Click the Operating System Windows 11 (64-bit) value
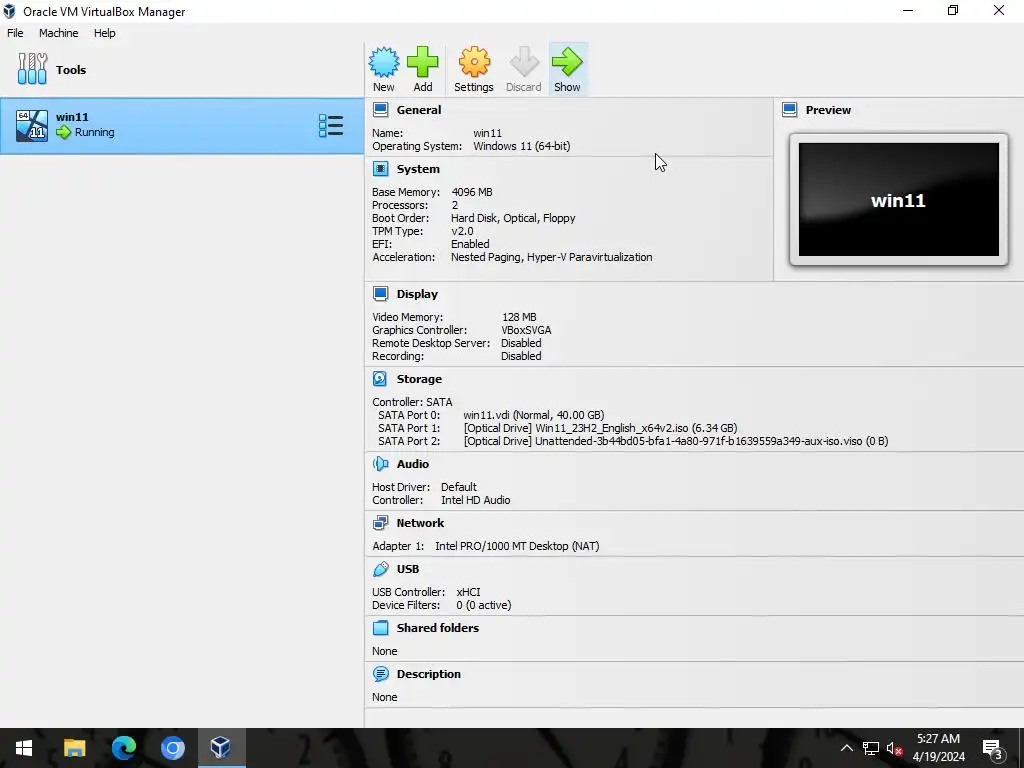The image size is (1024, 768). (x=522, y=146)
